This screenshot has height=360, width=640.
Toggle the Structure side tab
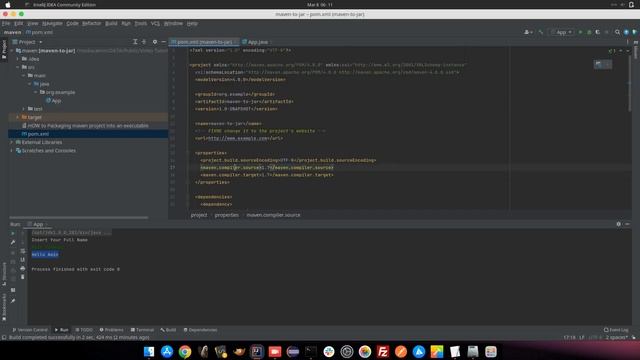coord(4,274)
